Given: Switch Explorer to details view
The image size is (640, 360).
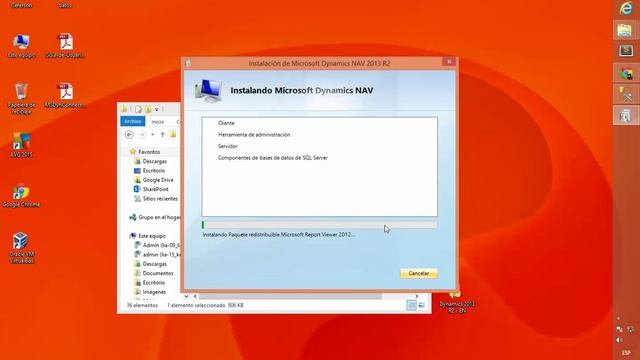Looking at the screenshot, I should tap(411, 305).
